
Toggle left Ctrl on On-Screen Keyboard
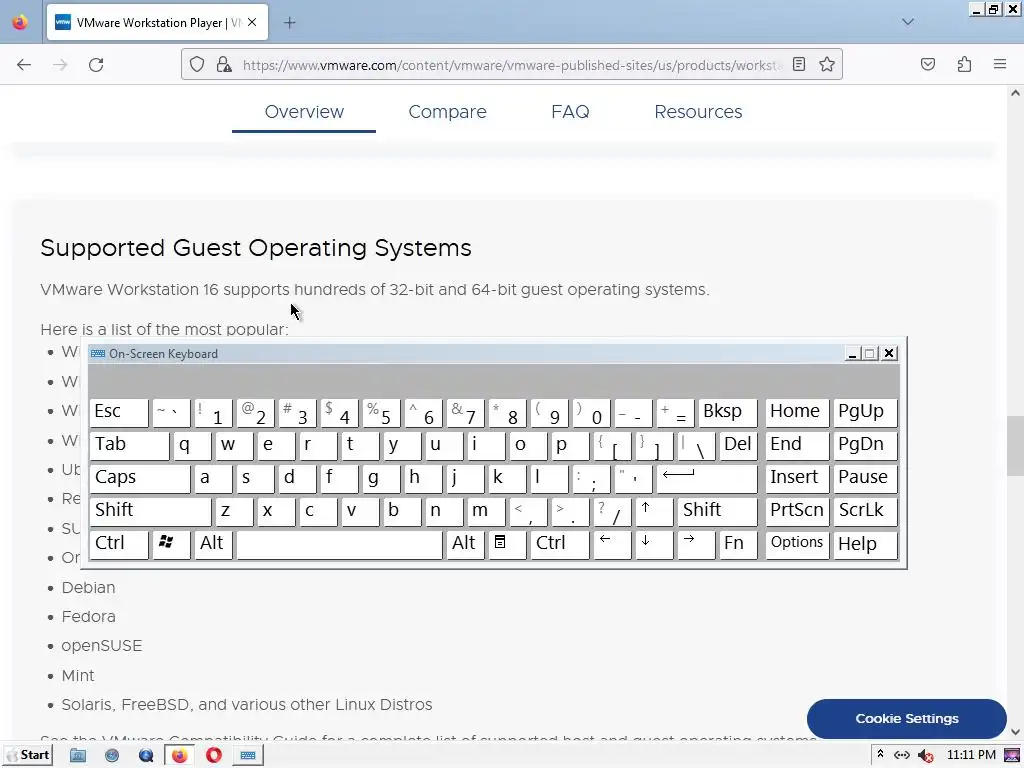pyautogui.click(x=118, y=544)
